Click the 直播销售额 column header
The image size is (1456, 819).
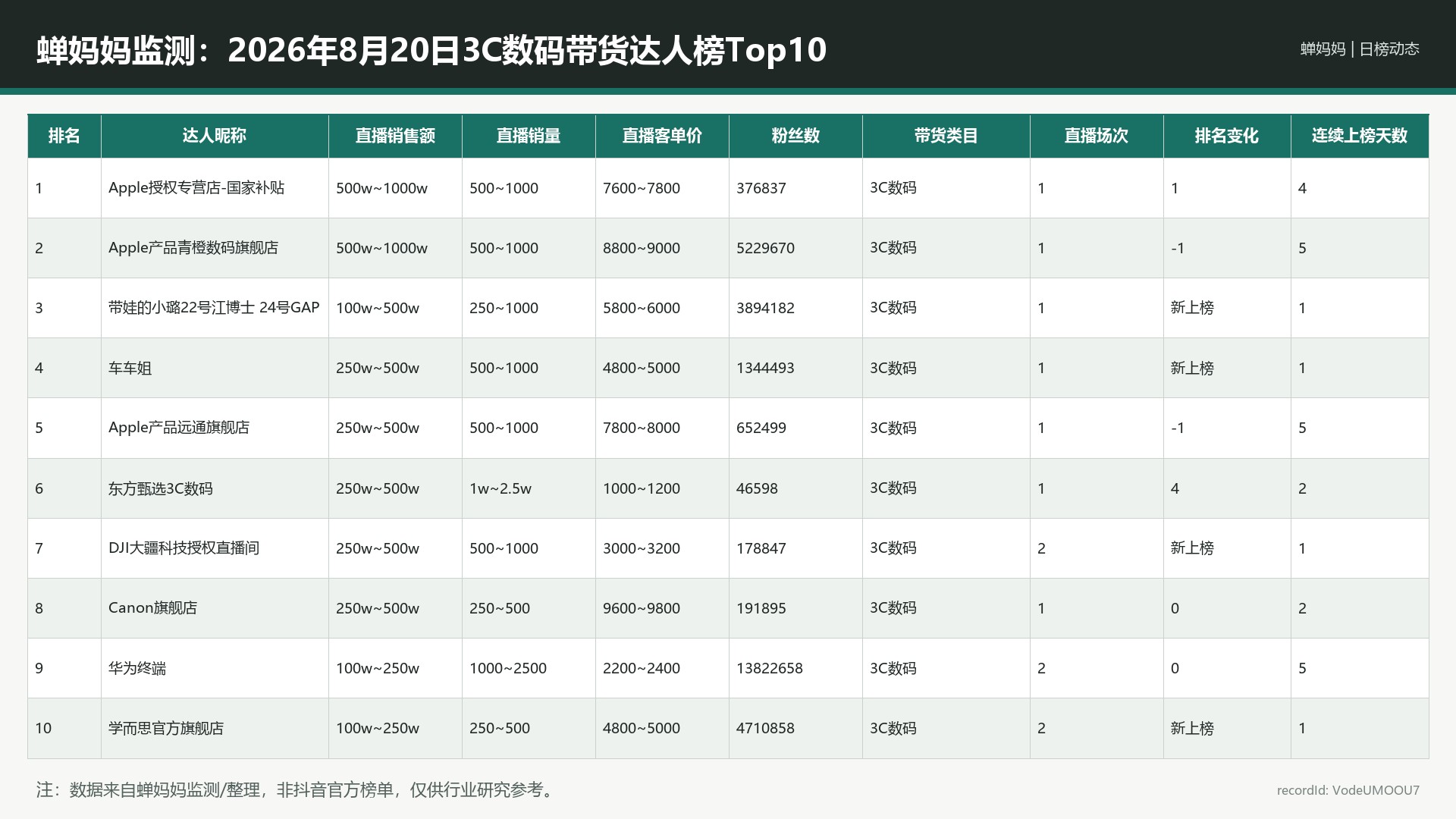[395, 136]
